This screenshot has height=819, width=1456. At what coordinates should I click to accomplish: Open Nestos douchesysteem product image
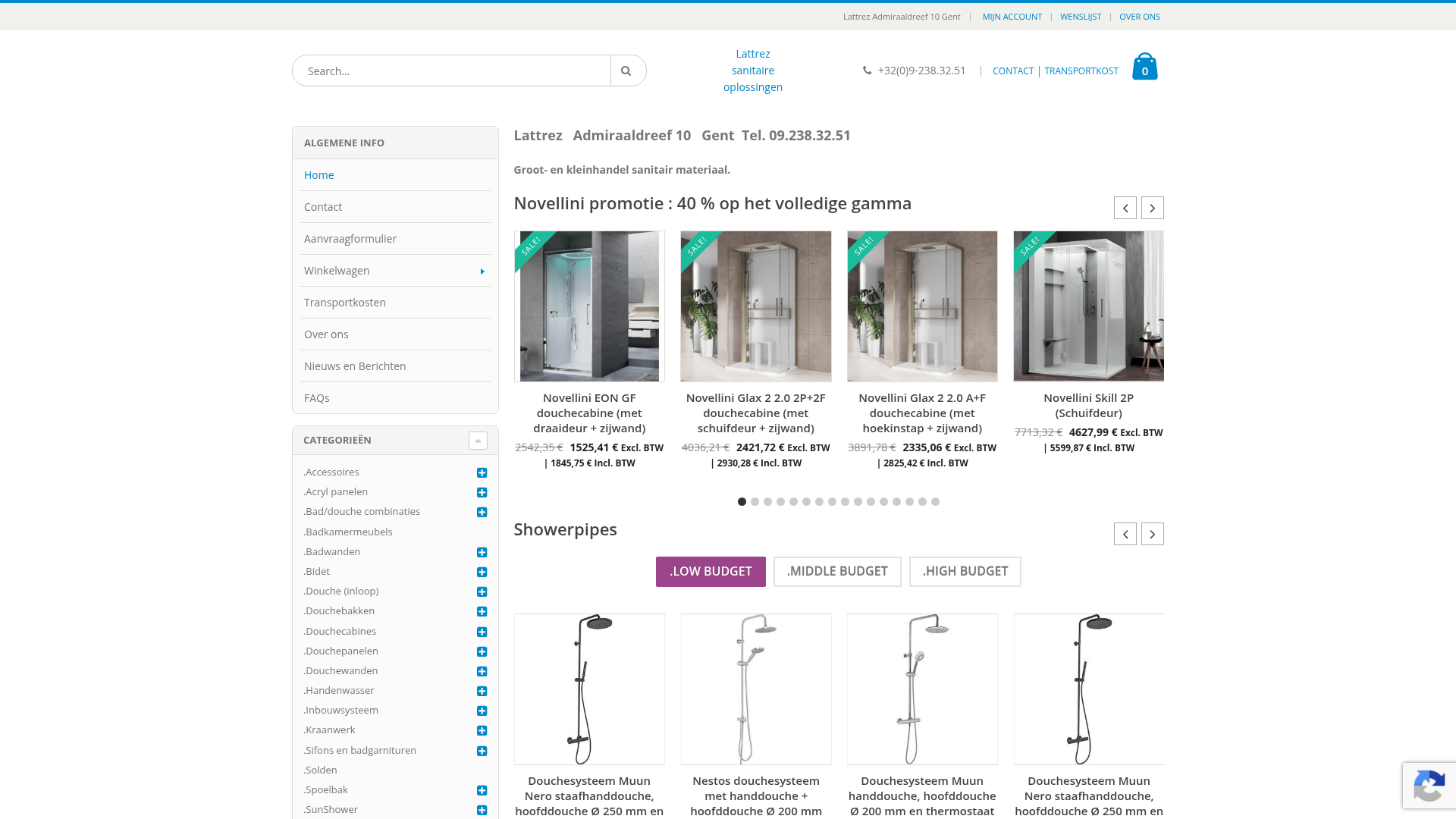tap(756, 689)
